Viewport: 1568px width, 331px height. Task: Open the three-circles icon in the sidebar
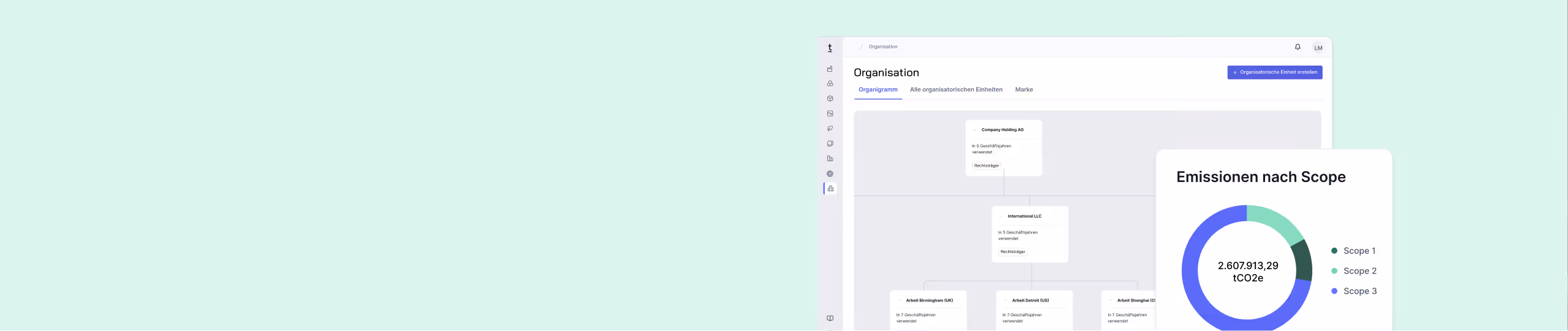point(830,83)
